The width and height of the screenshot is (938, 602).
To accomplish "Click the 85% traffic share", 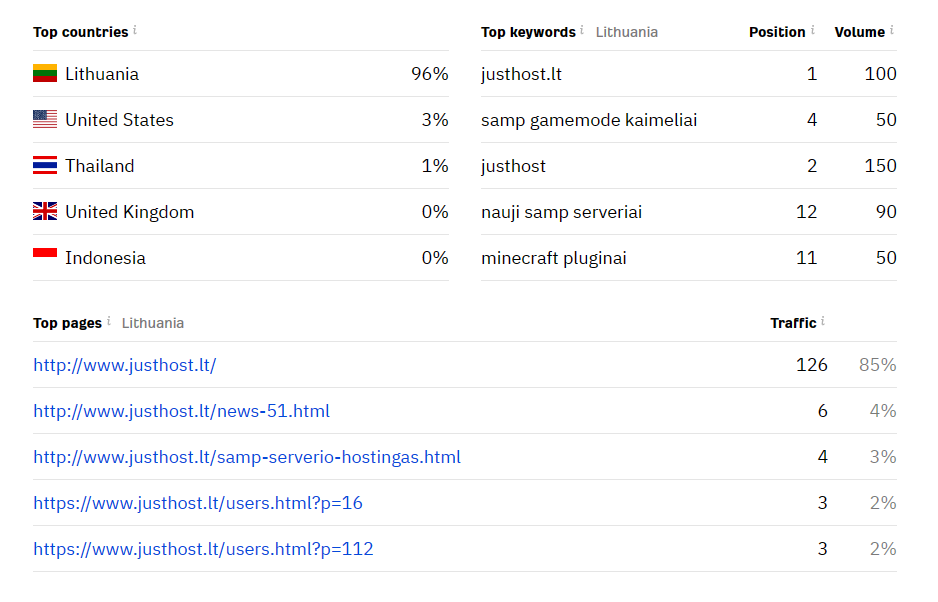I will click(x=878, y=365).
